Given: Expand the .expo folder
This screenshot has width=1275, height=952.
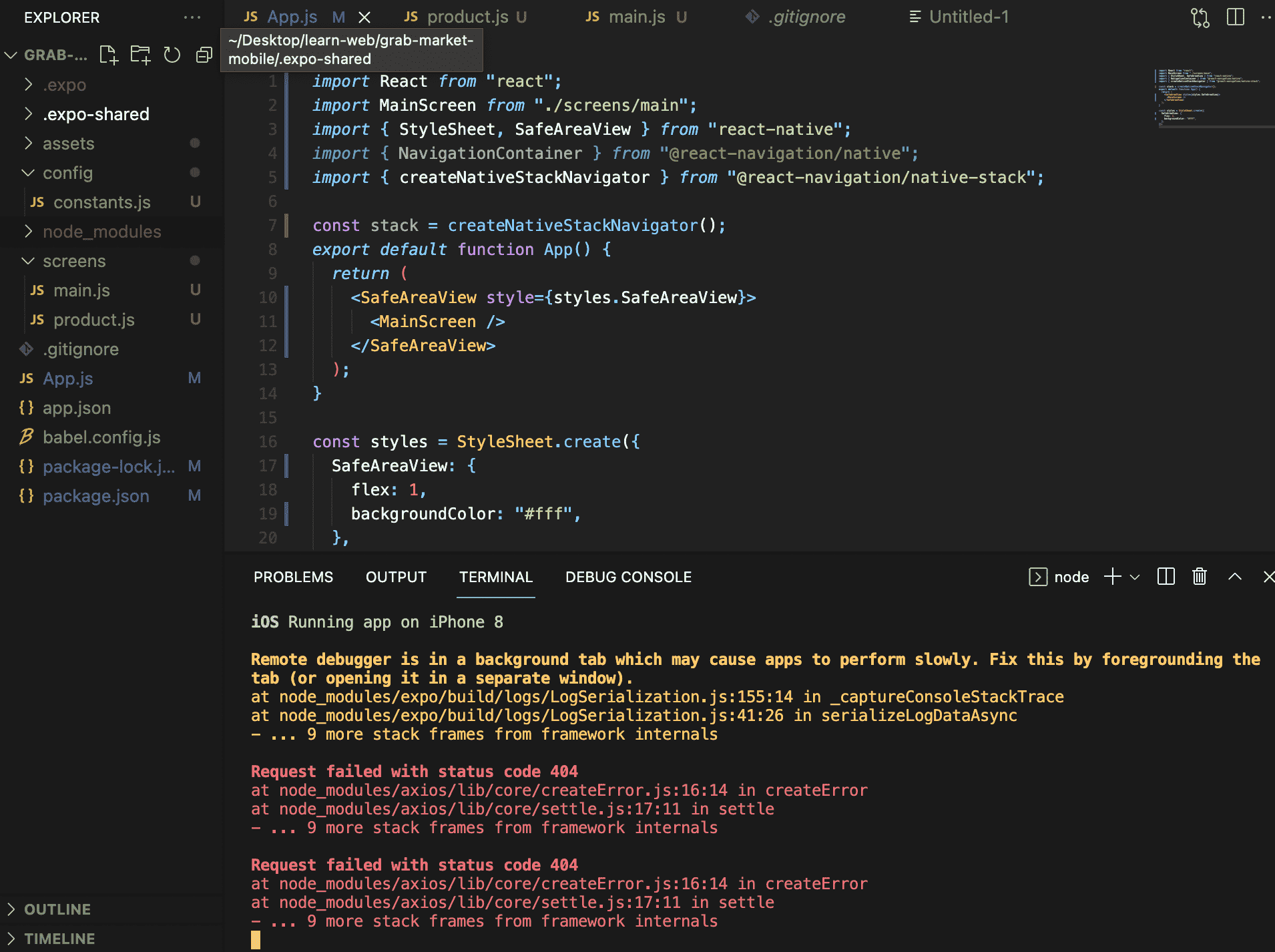Looking at the screenshot, I should click(x=64, y=85).
